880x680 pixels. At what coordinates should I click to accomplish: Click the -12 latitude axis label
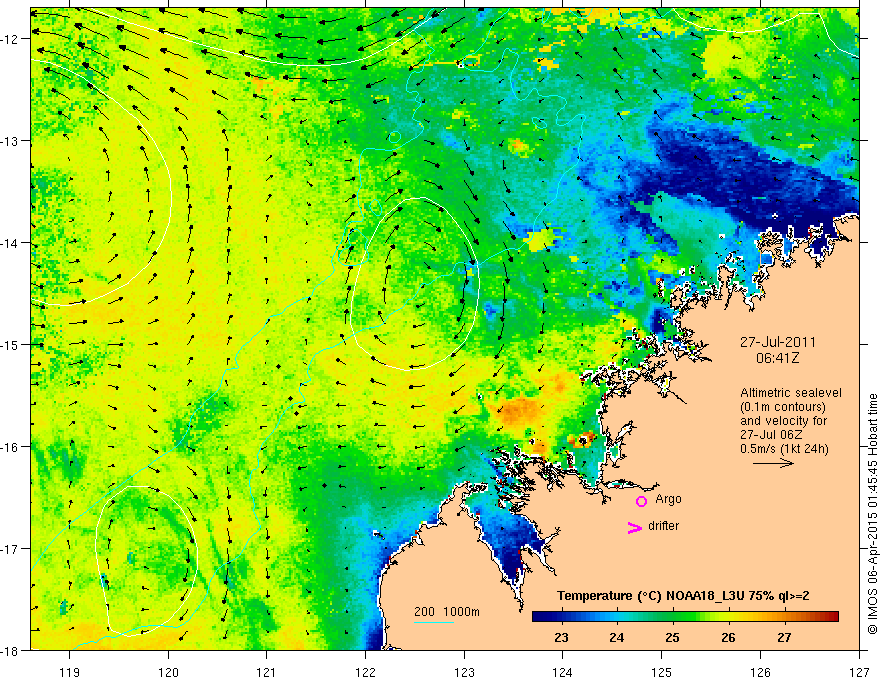click(10, 39)
